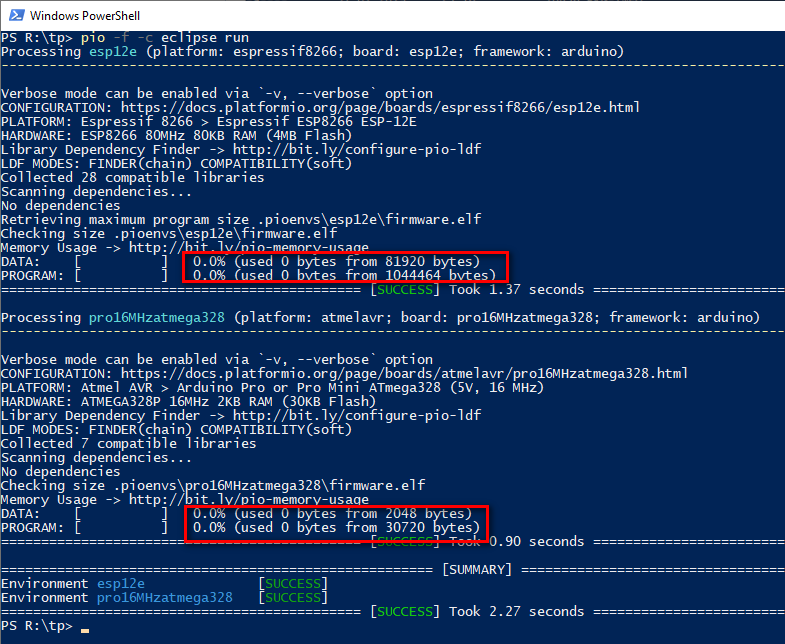This screenshot has height=644, width=785.
Task: Open first bit.ly/pio-memory-usage link
Action: pyautogui.click(x=248, y=248)
